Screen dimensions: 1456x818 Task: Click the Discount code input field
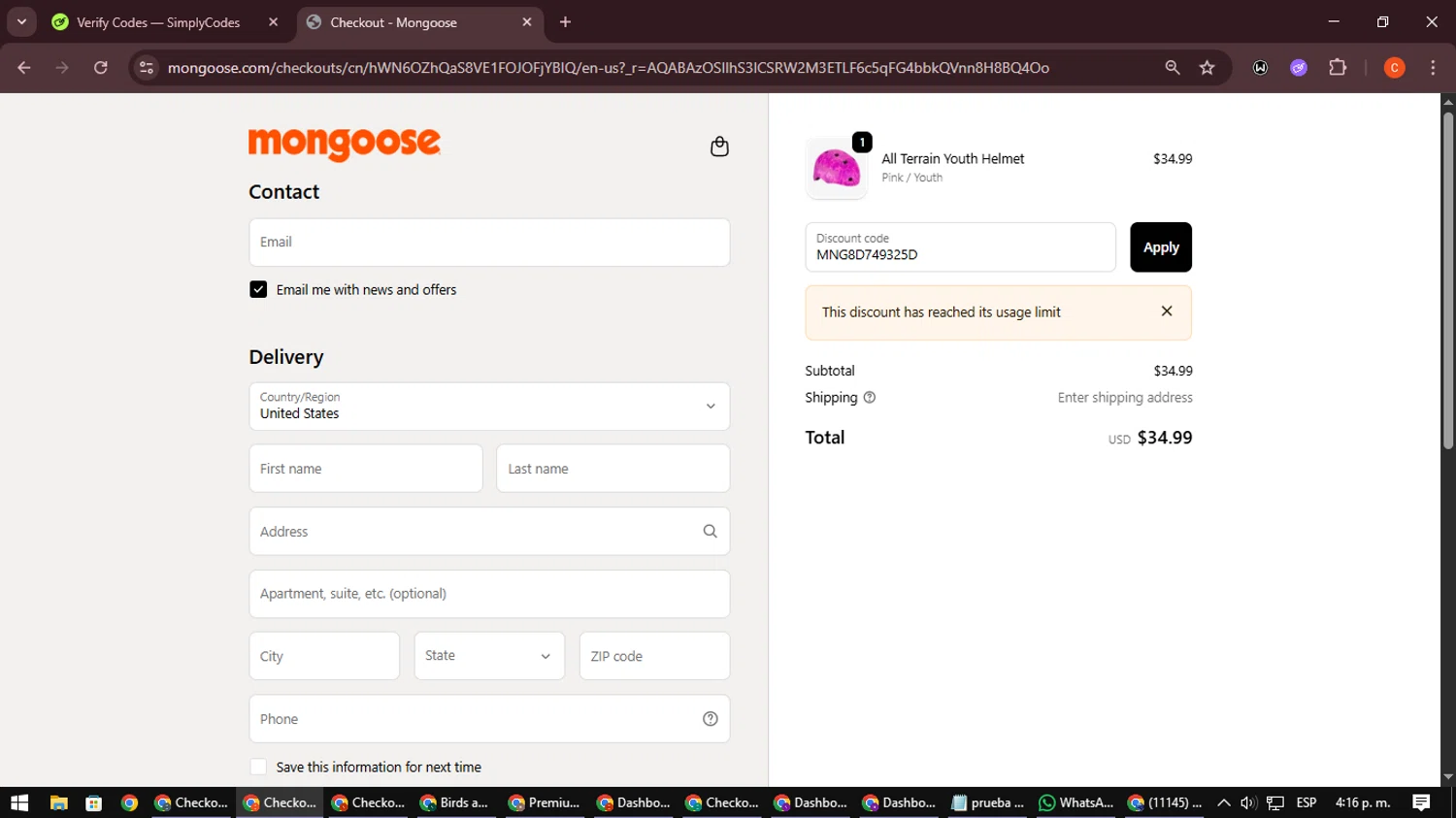pos(960,247)
